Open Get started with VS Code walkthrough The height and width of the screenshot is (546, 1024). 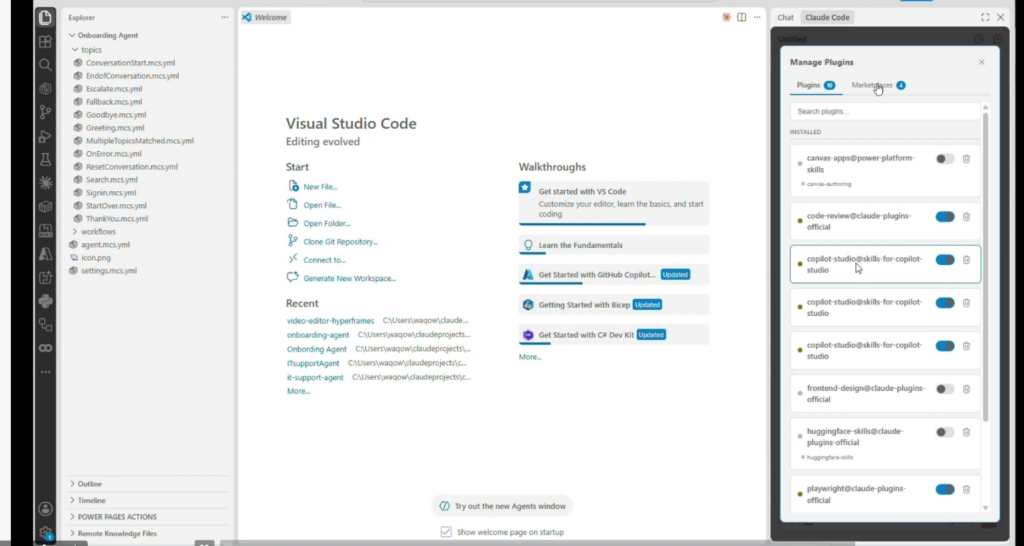[614, 203]
